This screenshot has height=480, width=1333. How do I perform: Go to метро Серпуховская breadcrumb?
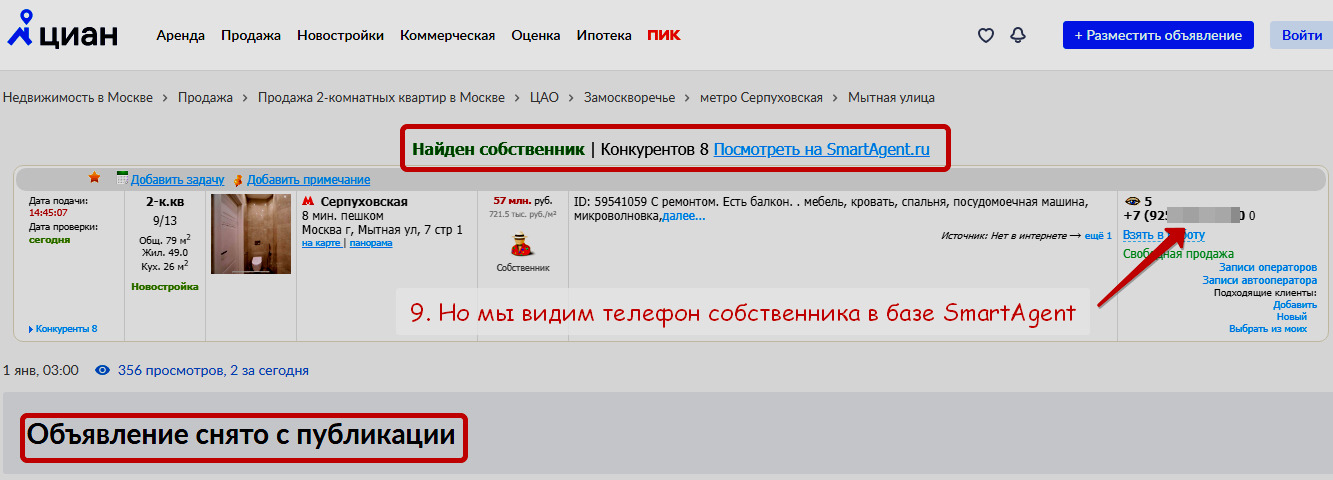761,97
